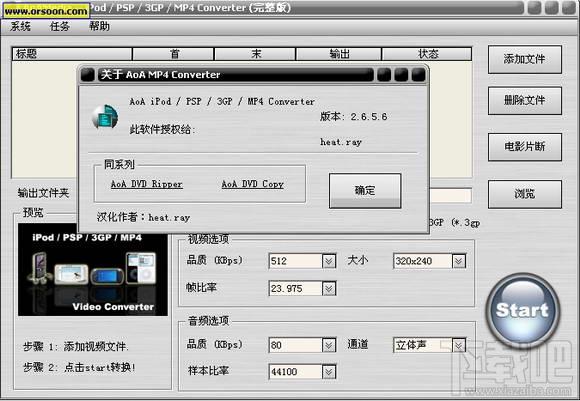Click the video quality 512 value field
580x401 pixels.
point(296,261)
